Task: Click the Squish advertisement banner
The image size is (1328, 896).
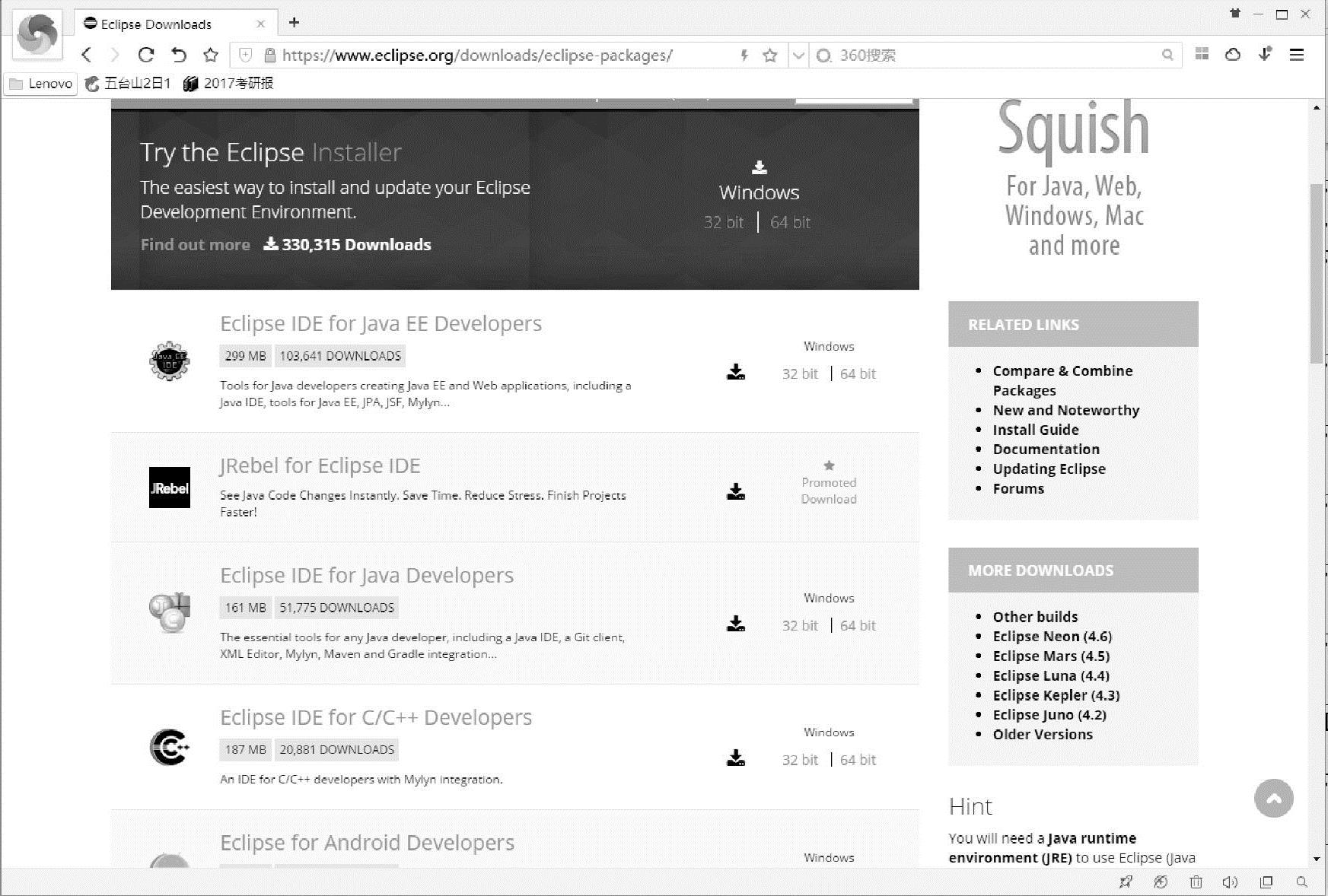Action: click(1073, 181)
